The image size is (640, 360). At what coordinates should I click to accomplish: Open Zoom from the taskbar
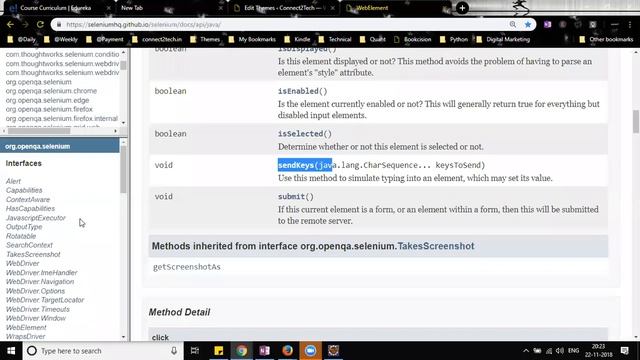pyautogui.click(x=310, y=351)
